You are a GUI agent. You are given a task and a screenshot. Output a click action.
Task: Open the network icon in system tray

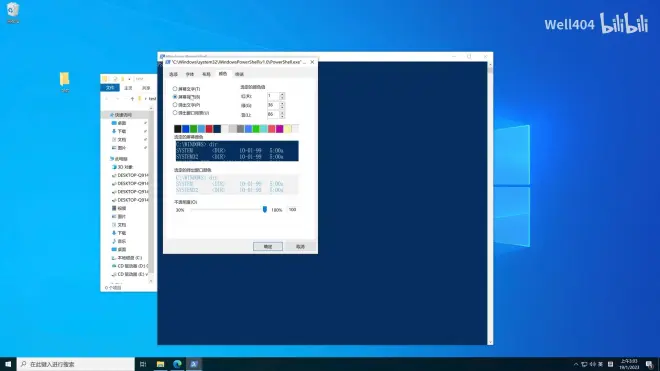point(584,364)
